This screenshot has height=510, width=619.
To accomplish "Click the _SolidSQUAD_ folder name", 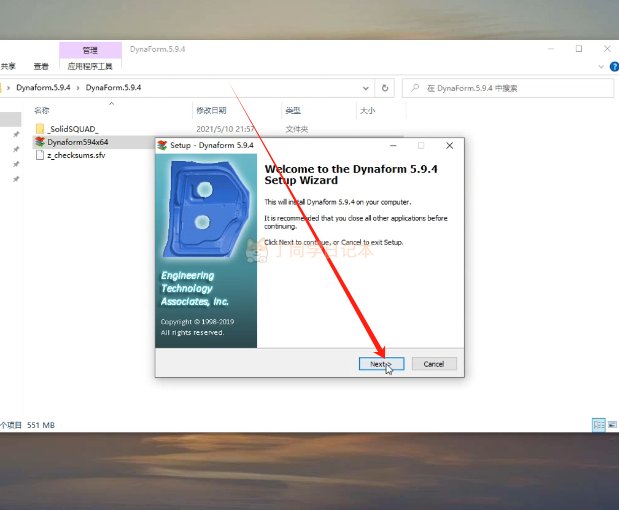I will (x=73, y=129).
